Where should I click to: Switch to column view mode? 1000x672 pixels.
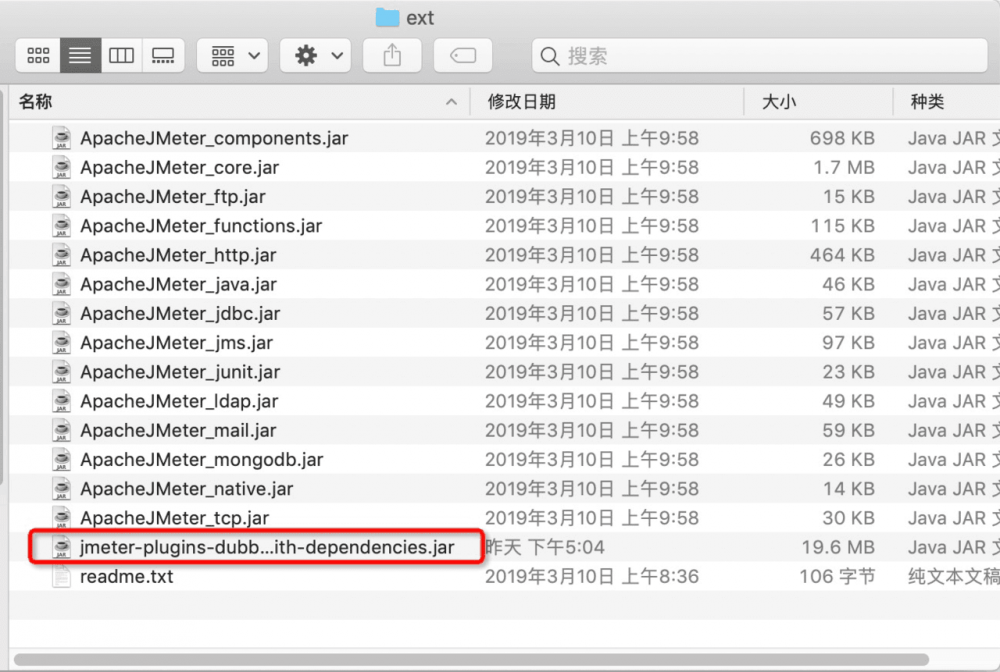click(x=121, y=55)
